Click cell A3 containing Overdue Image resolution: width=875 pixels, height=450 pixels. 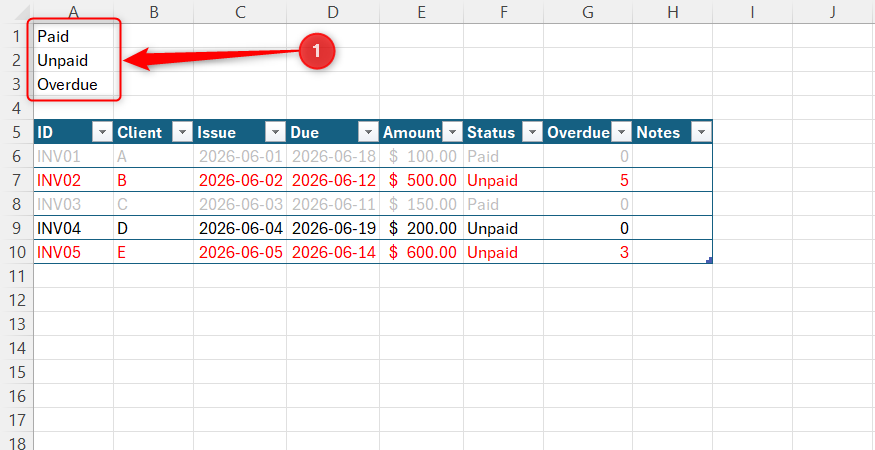[74, 84]
